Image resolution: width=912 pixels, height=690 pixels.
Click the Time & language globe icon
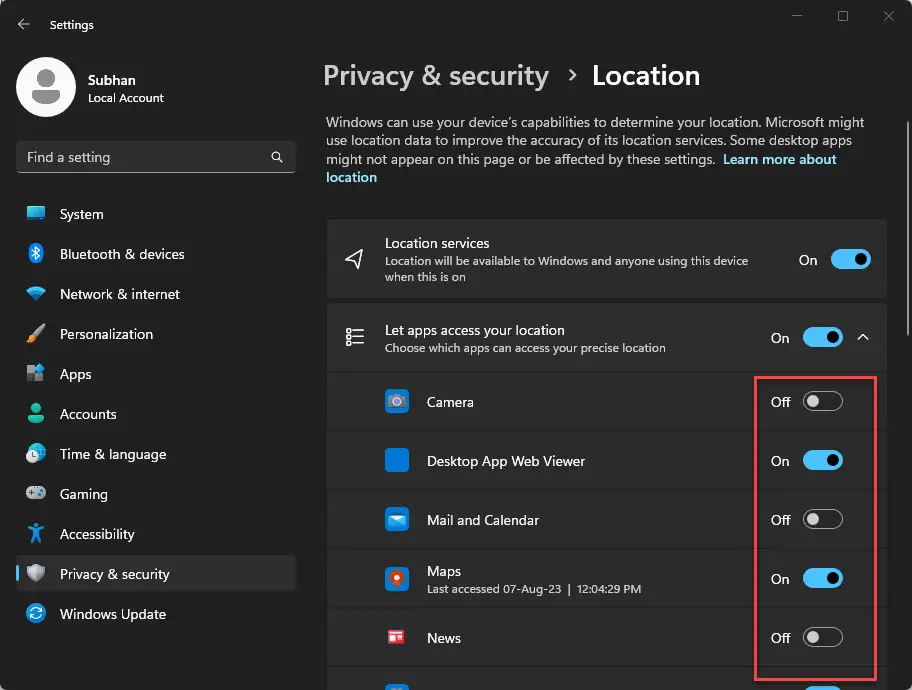tap(36, 453)
